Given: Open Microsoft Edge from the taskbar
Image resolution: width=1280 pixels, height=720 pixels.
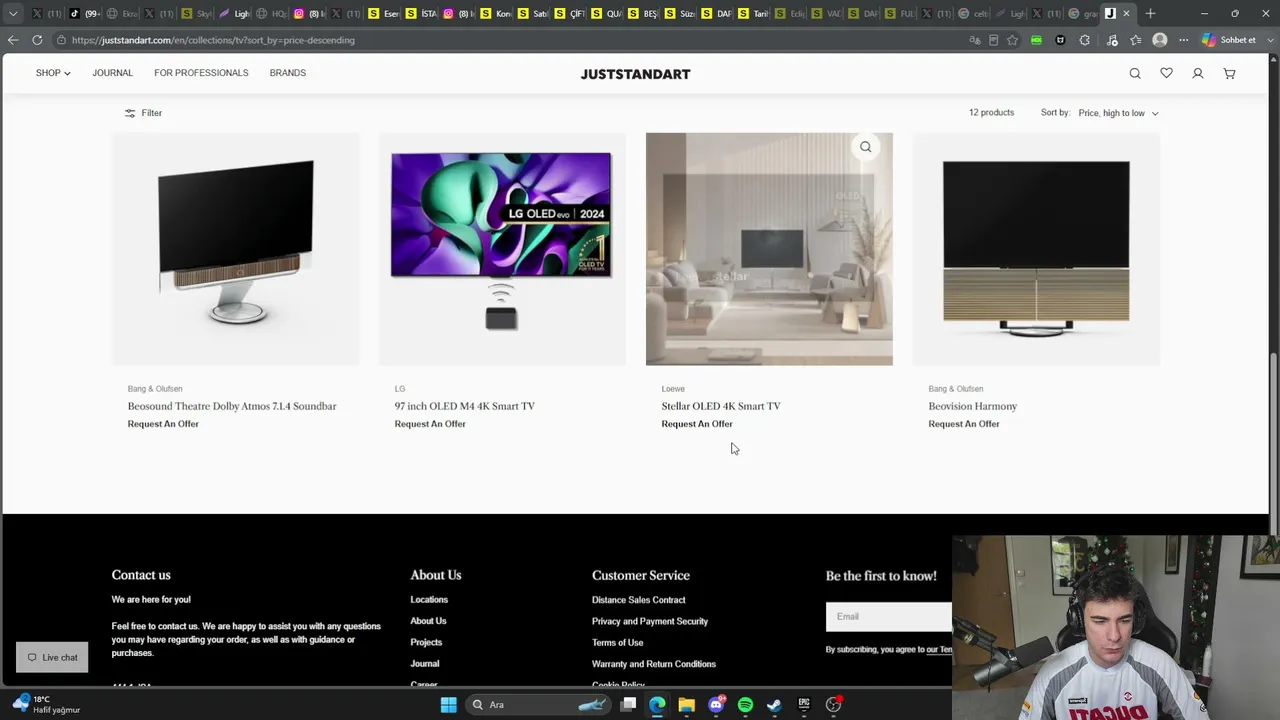Looking at the screenshot, I should coord(657,705).
